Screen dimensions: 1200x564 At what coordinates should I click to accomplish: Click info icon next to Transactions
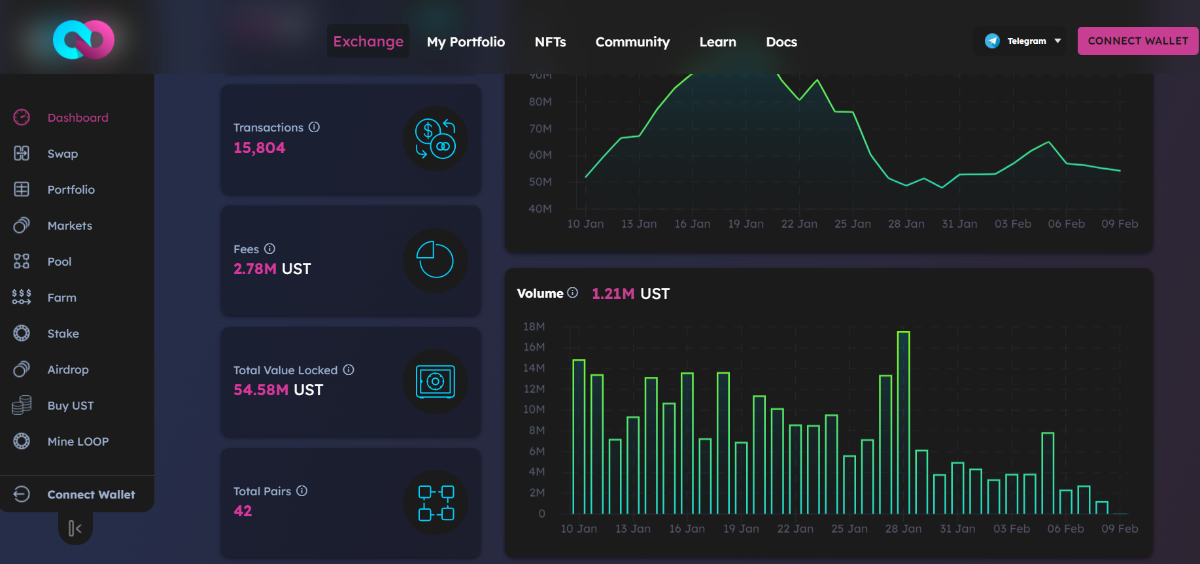tap(314, 128)
